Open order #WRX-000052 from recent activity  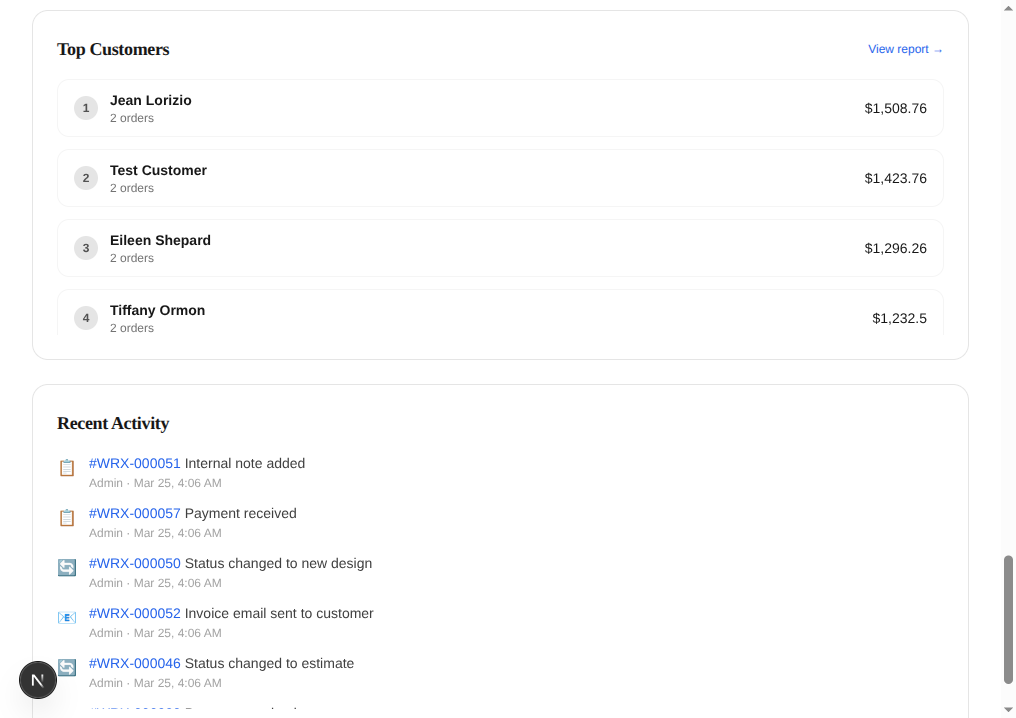(134, 613)
